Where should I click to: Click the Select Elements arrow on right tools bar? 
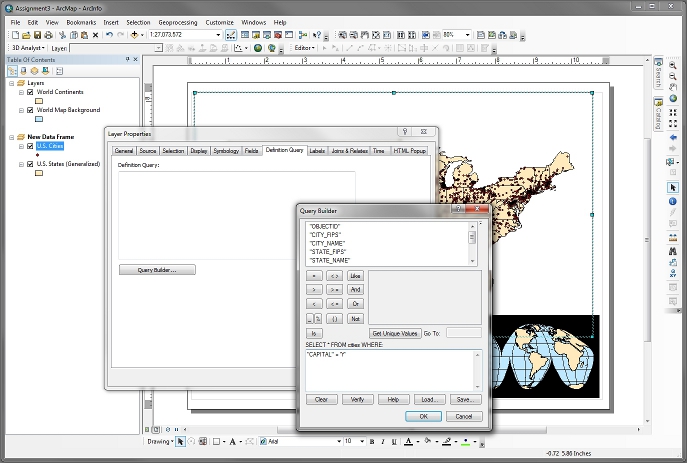click(673, 187)
